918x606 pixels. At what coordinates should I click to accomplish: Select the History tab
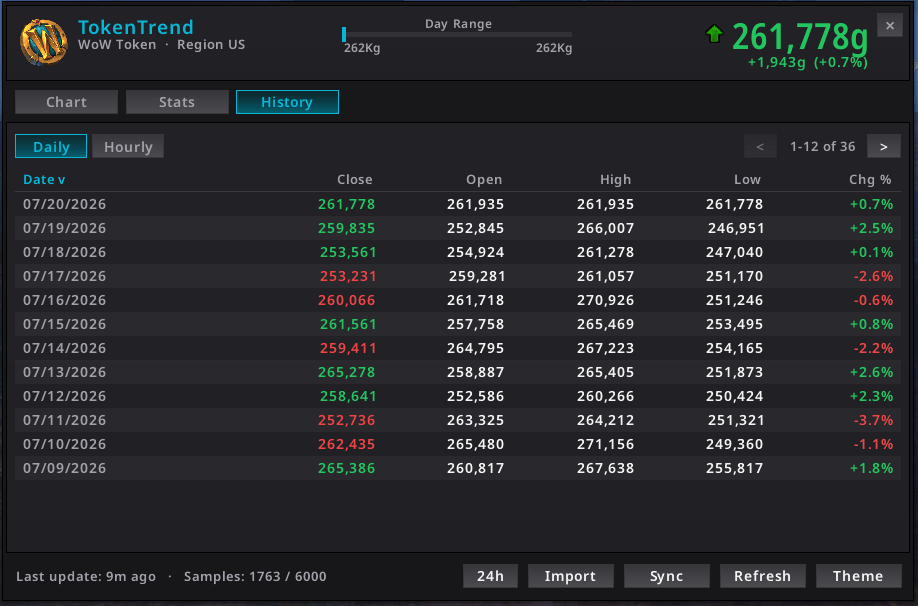[287, 102]
